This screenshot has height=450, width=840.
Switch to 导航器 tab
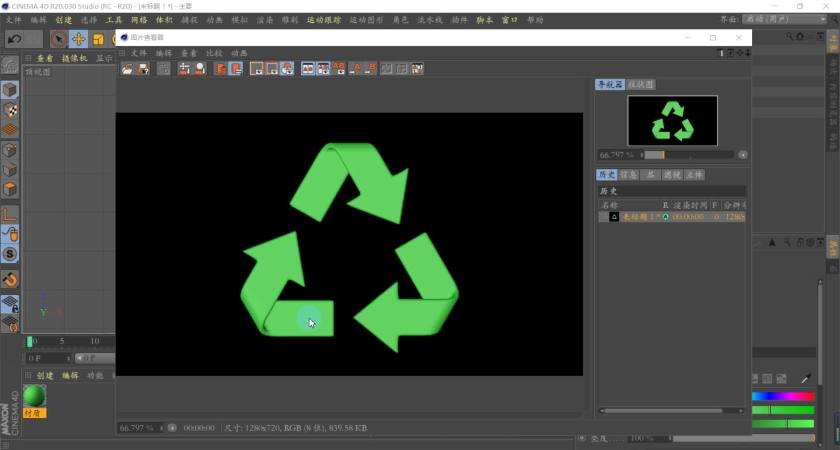(610, 85)
